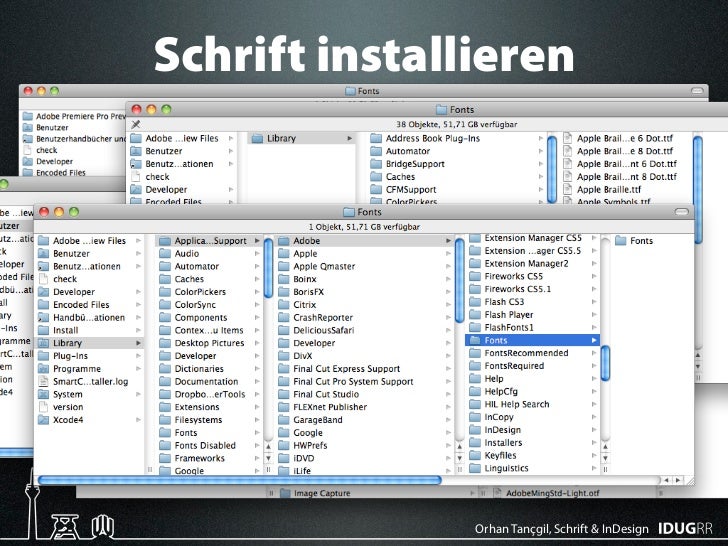
Task: Click the Fonts Disabled folder icon
Action: pos(164,445)
